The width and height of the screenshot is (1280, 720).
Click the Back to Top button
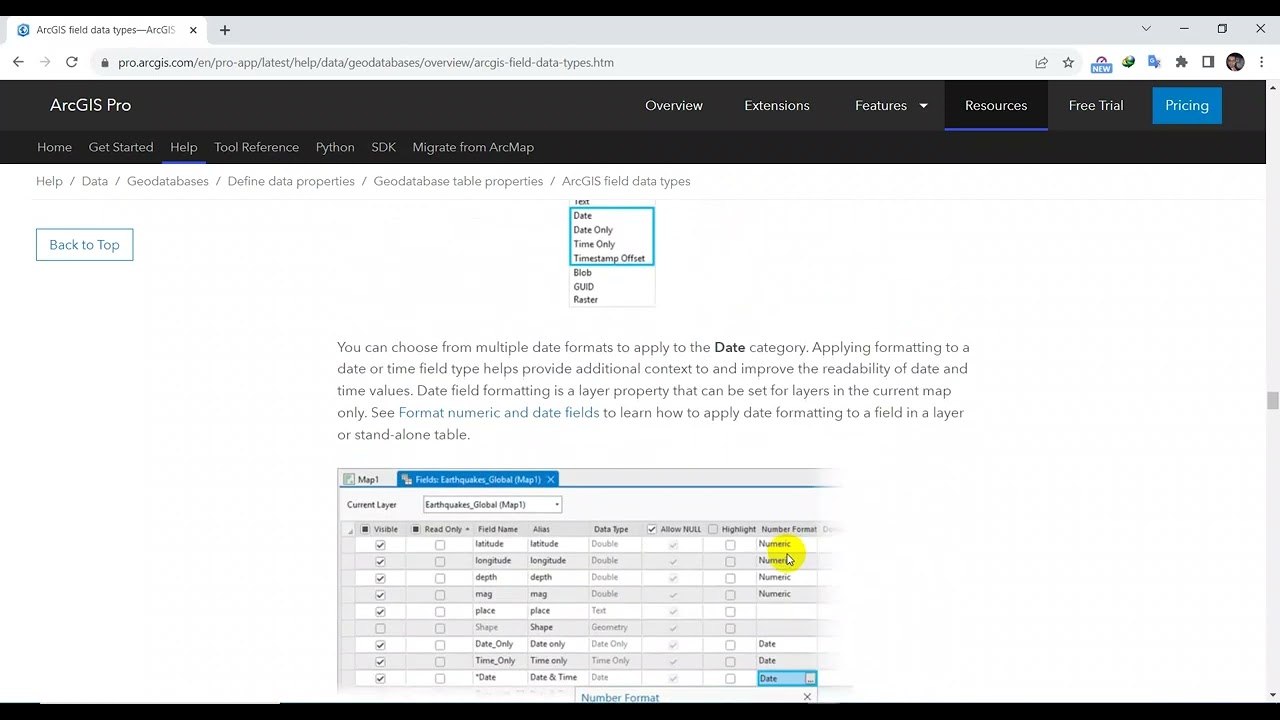[84, 245]
